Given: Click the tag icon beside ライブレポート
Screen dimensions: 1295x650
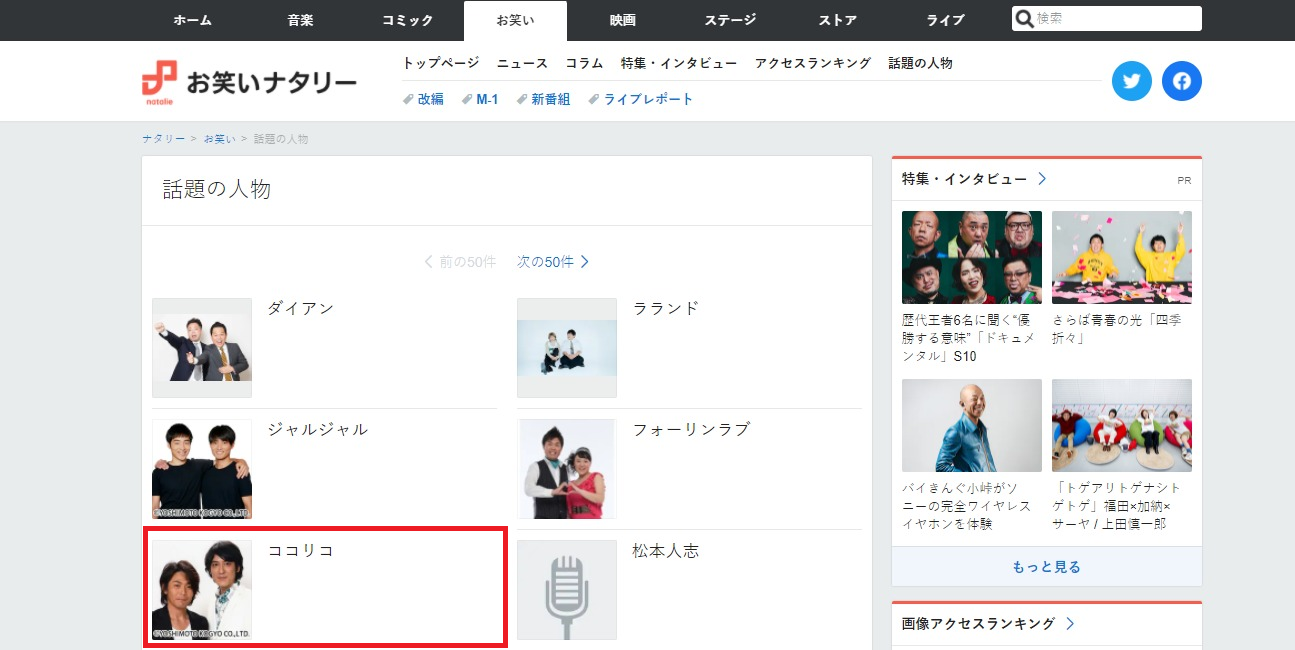Looking at the screenshot, I should coord(594,99).
